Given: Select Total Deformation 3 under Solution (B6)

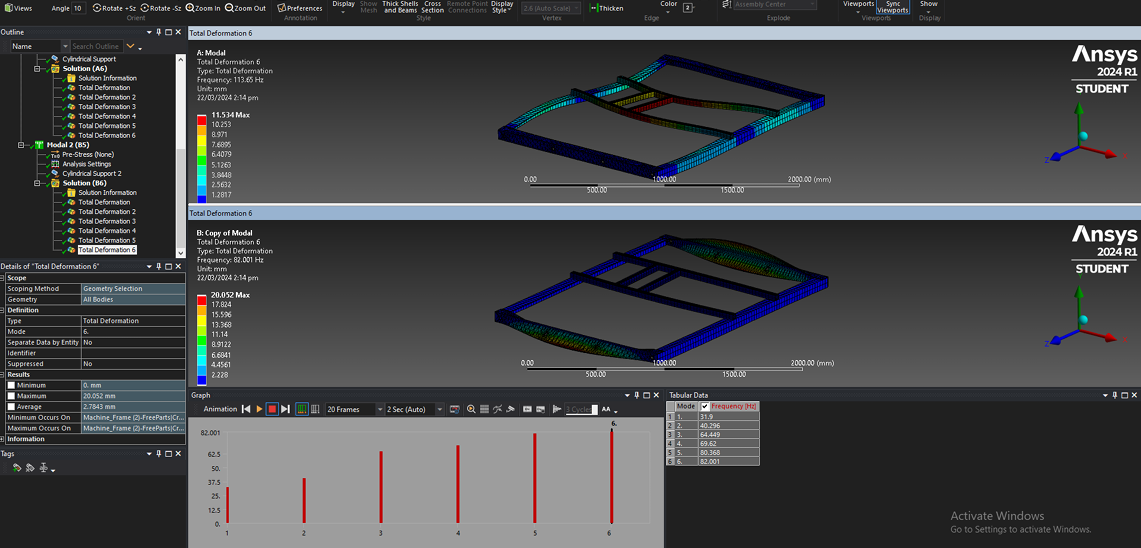Looking at the screenshot, I should [x=107, y=221].
